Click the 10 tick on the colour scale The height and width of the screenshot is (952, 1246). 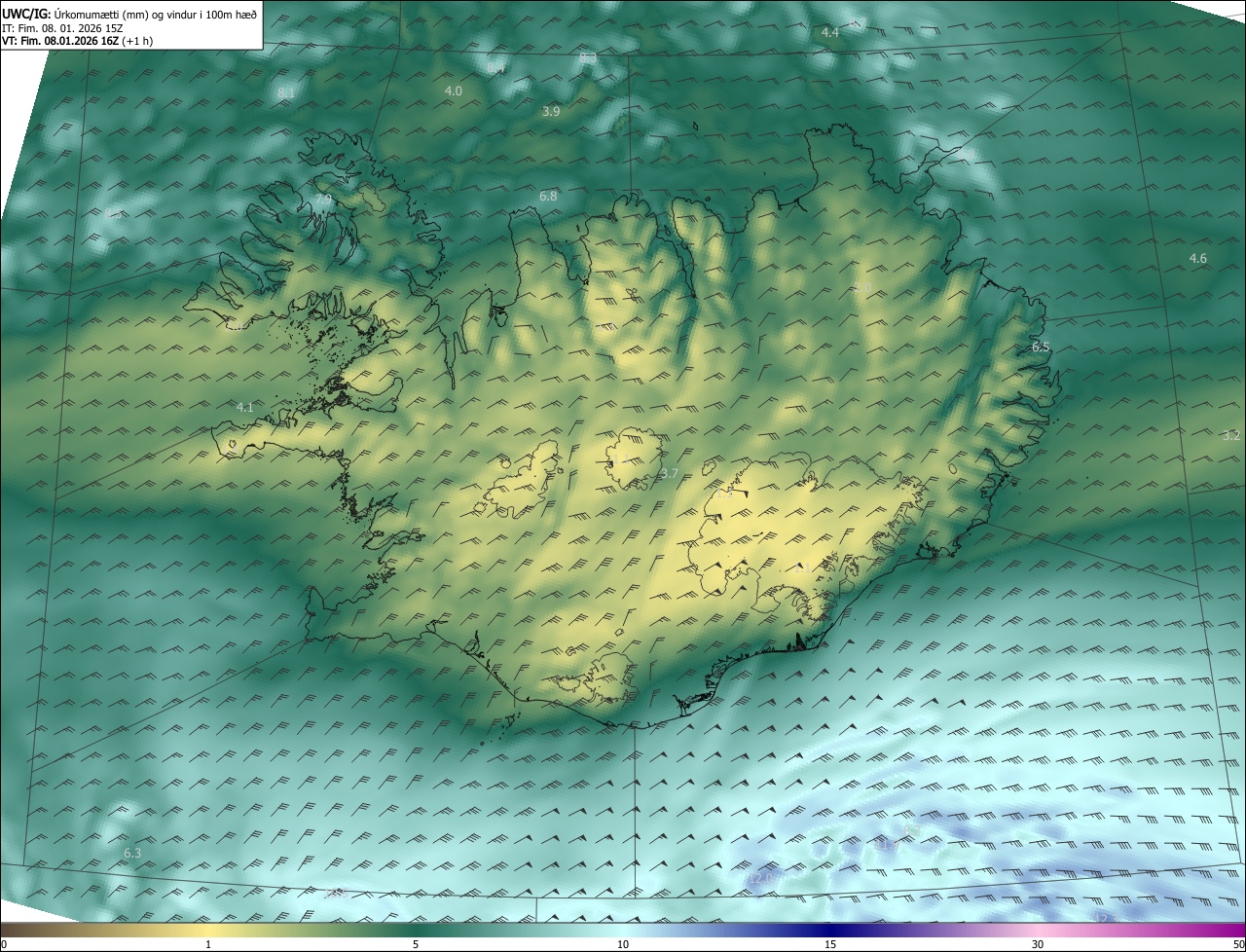(x=623, y=944)
